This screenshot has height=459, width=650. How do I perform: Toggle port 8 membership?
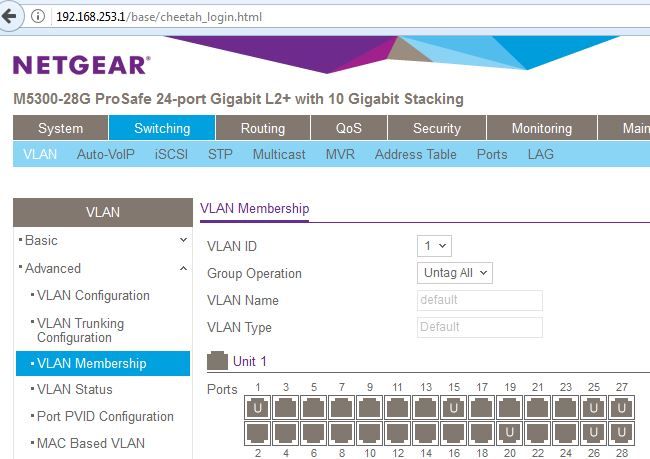pos(342,432)
